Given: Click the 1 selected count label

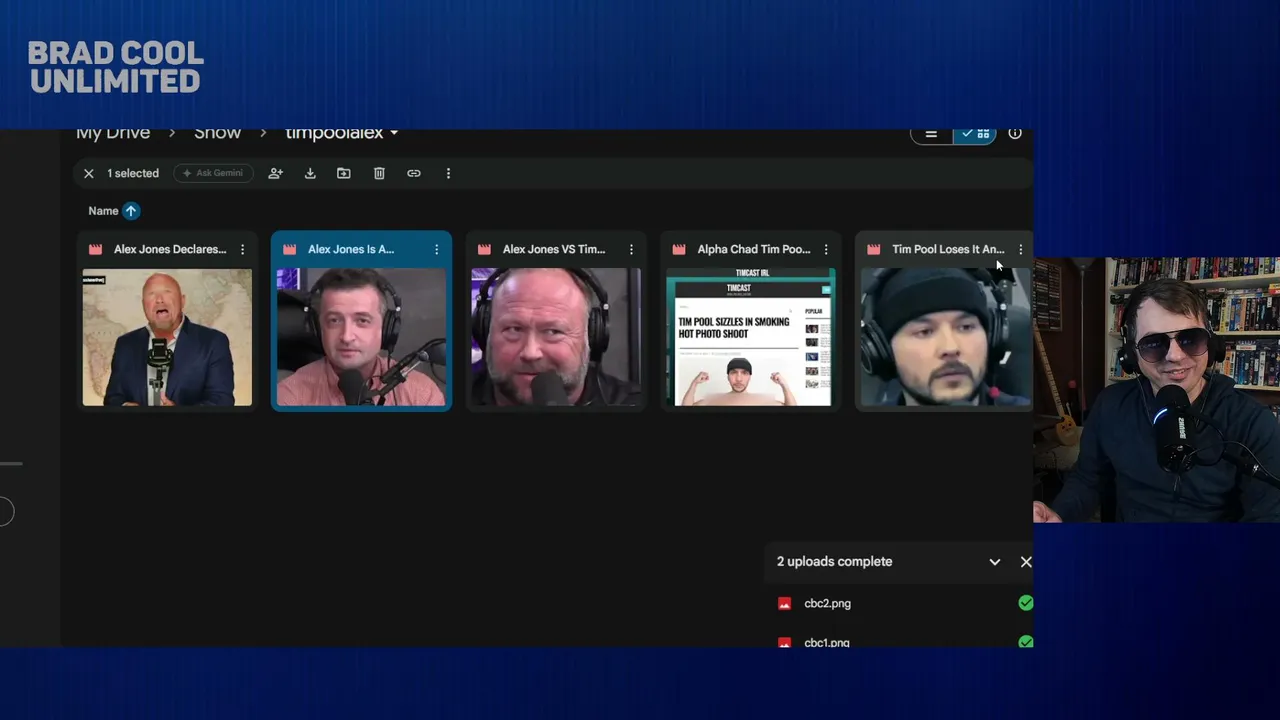Looking at the screenshot, I should [x=133, y=174].
